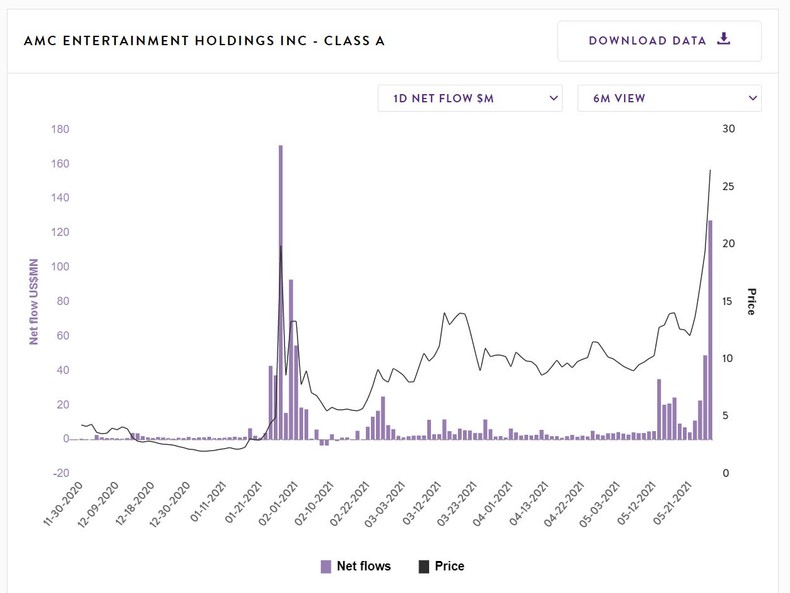Click the Price axis title on the right
Viewport: 790px width, 593px height.
751,300
